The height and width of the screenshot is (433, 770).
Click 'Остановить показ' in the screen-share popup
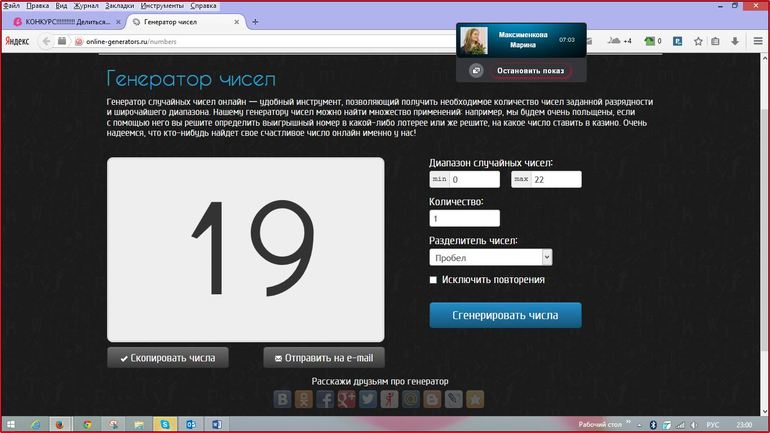(530, 71)
